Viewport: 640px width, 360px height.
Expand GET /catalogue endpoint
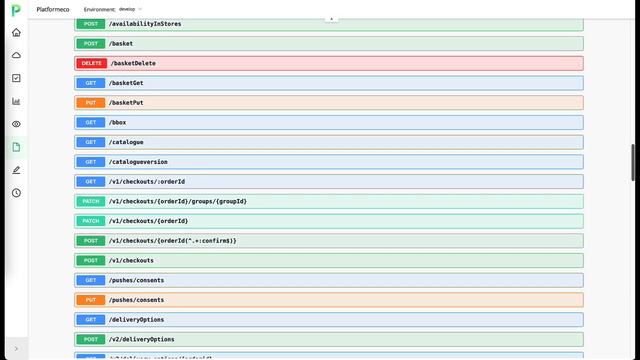pos(329,142)
